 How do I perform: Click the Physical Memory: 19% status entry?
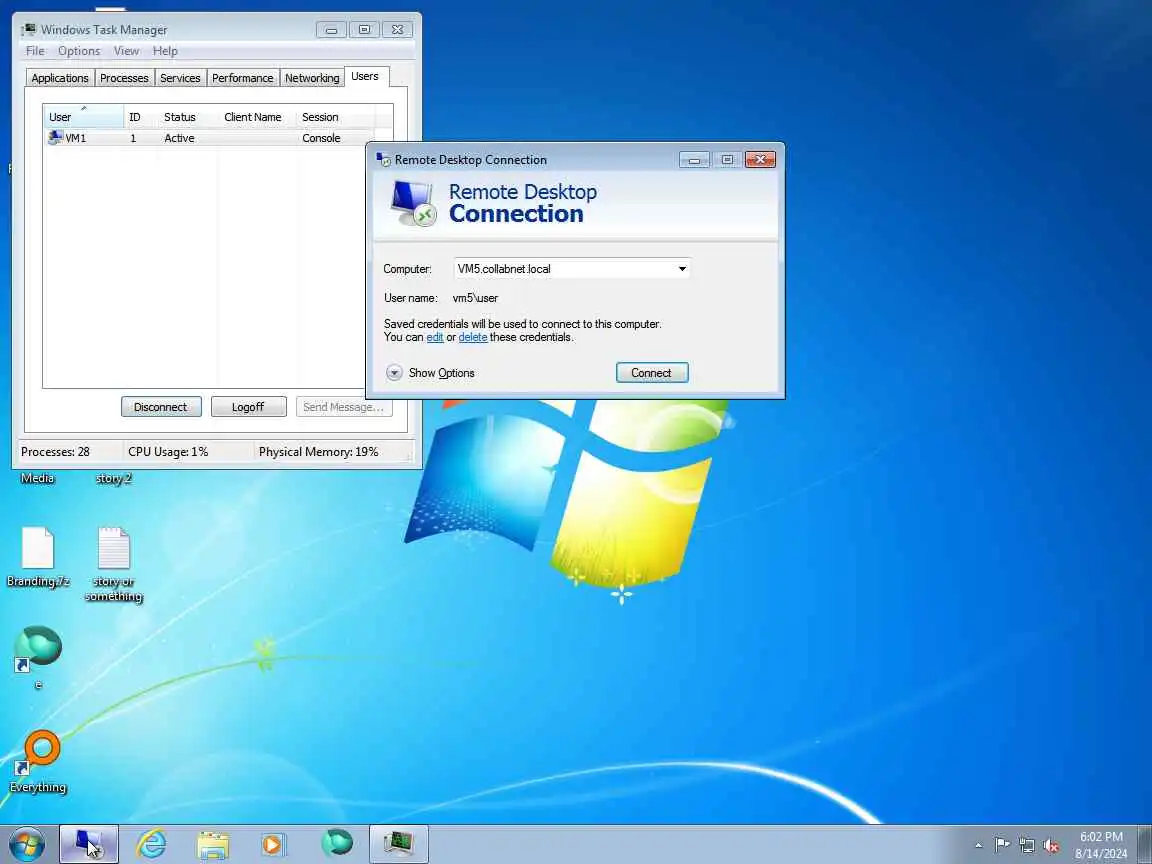319,452
